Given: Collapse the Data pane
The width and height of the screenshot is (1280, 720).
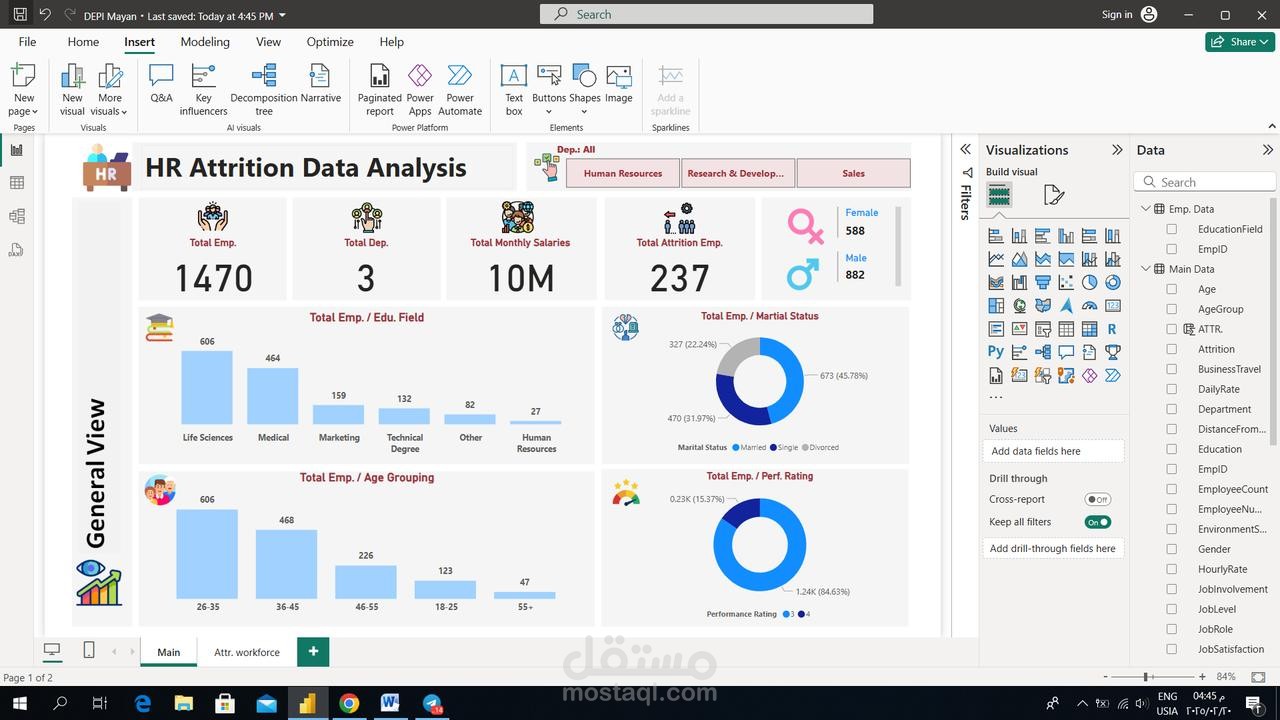Looking at the screenshot, I should (x=1267, y=150).
